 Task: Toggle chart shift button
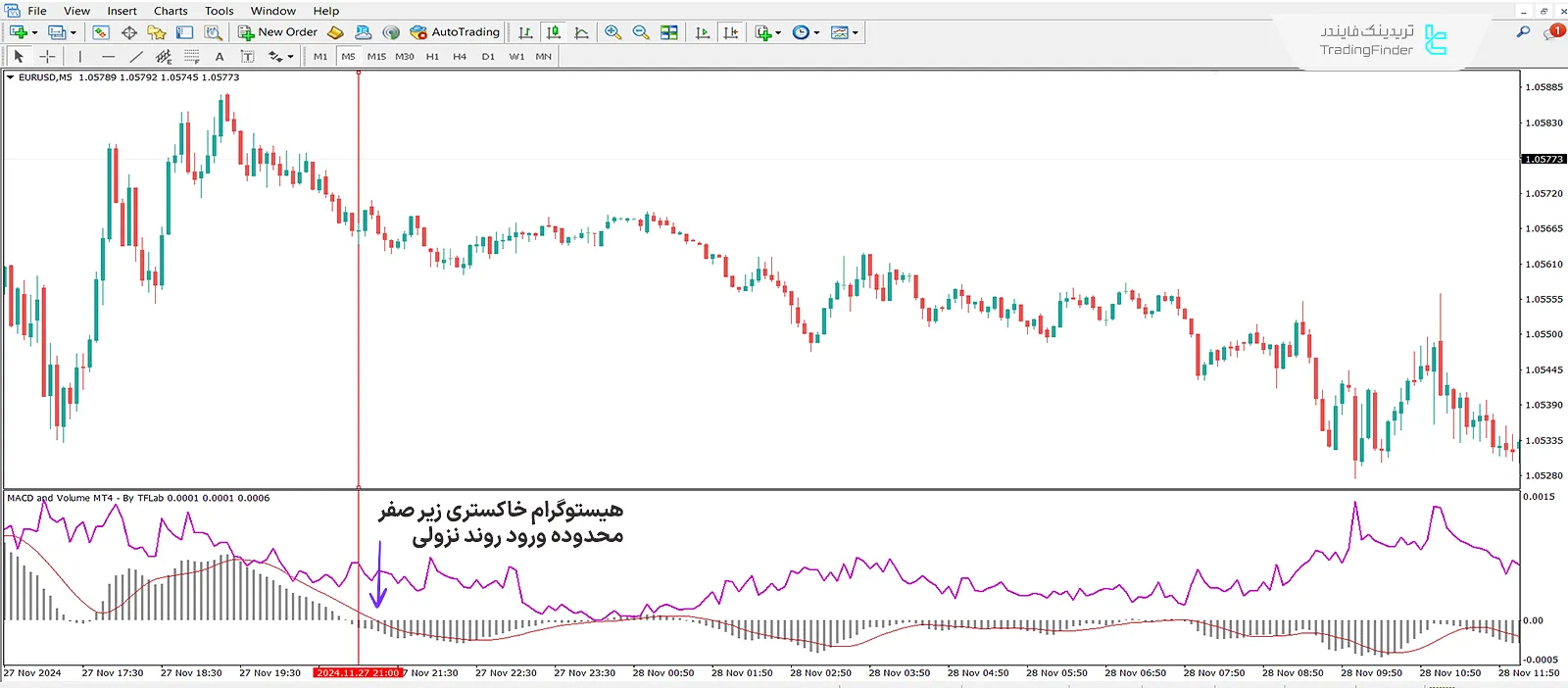tap(703, 32)
